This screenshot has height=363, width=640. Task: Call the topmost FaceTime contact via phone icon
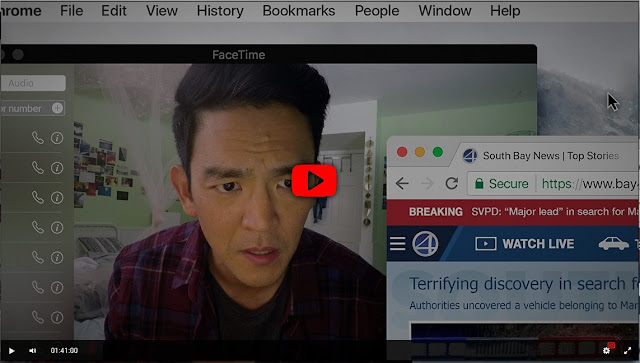(x=38, y=138)
